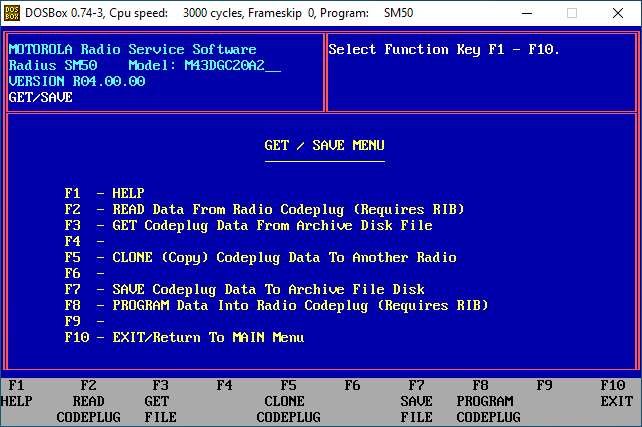
Task: Select menu line 'F1 - HELP'
Action: coord(104,193)
